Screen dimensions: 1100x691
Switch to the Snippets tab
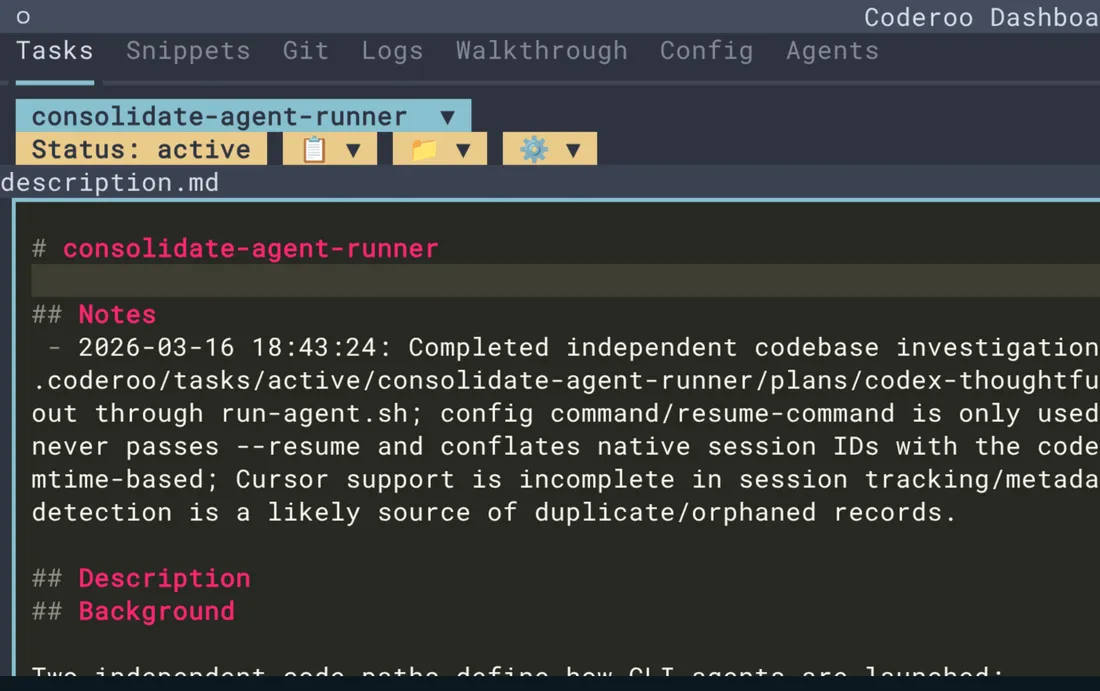click(188, 51)
